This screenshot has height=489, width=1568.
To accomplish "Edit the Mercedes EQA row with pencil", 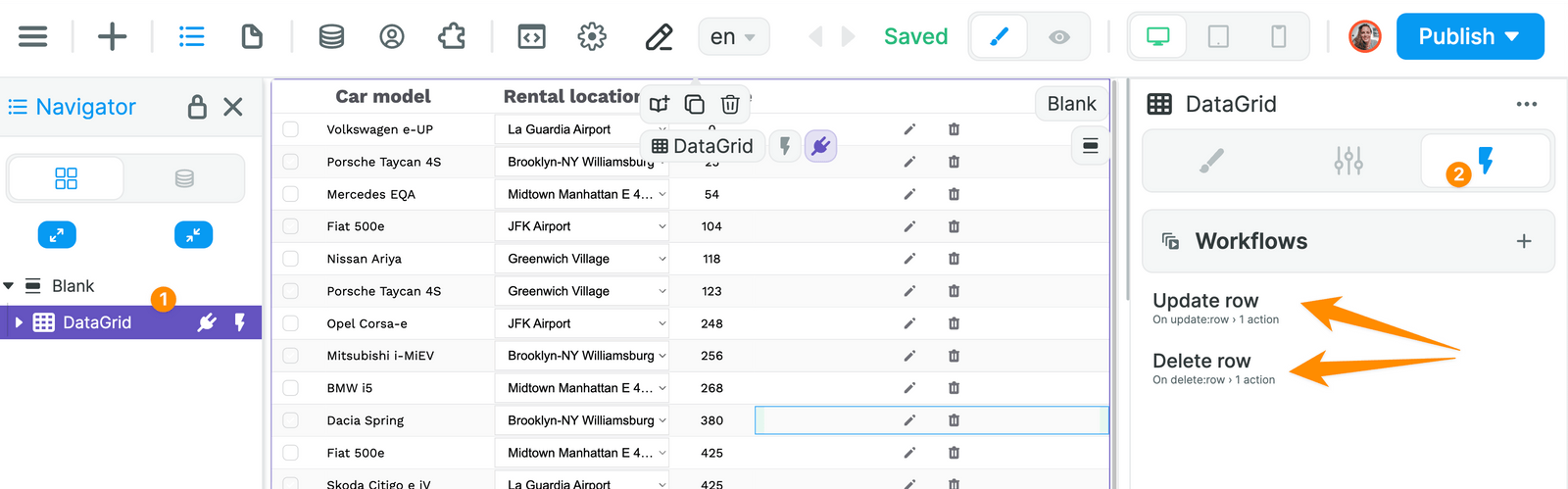I will 909,194.
